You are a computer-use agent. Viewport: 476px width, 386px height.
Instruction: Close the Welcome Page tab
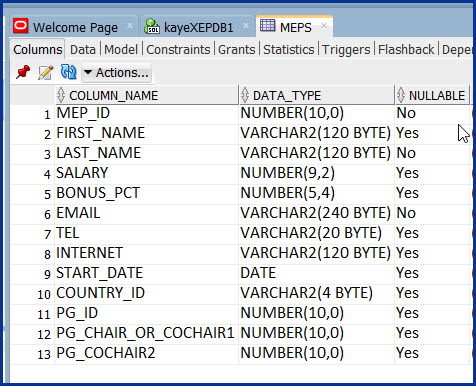(130, 26)
